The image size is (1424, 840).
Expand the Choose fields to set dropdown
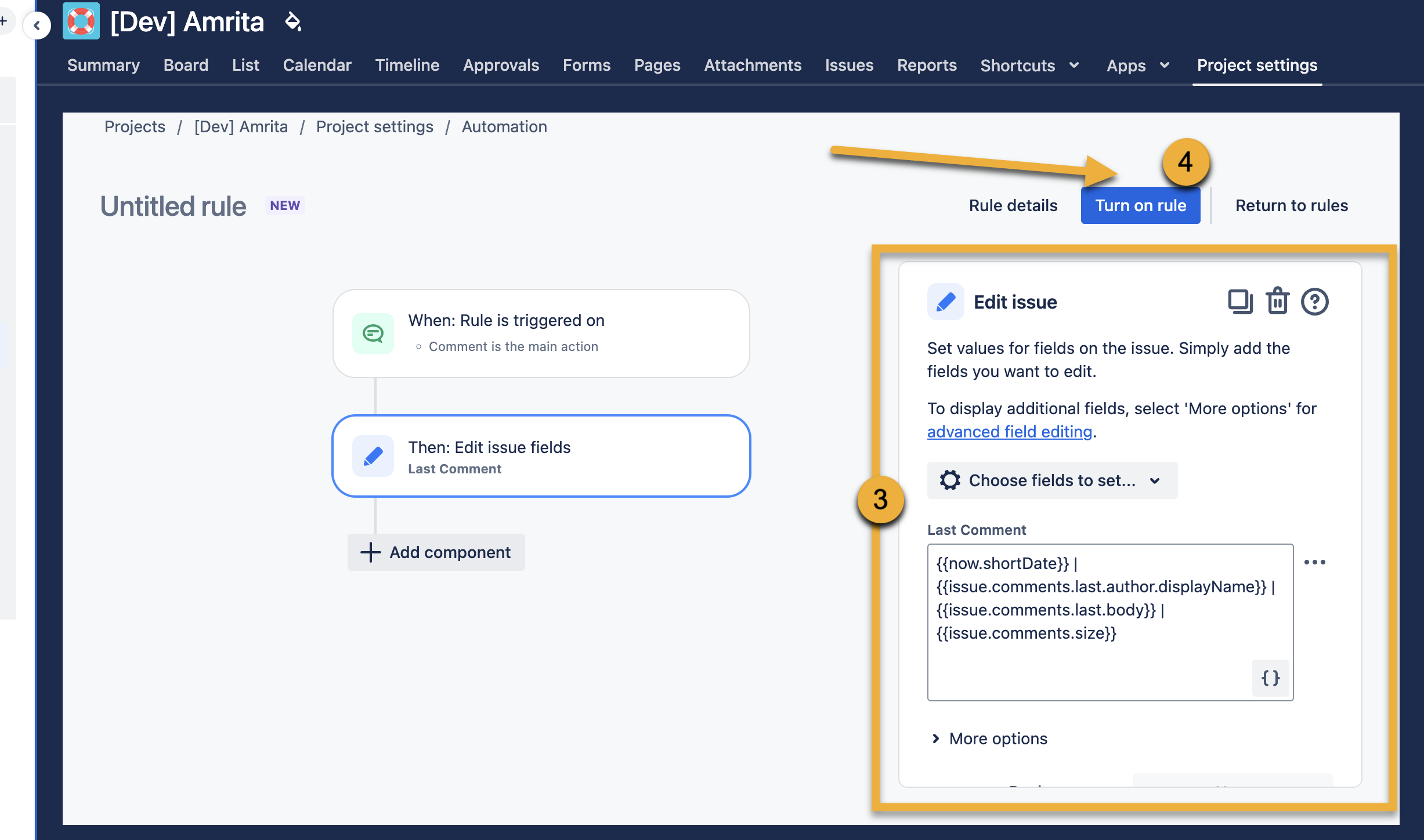click(1051, 480)
